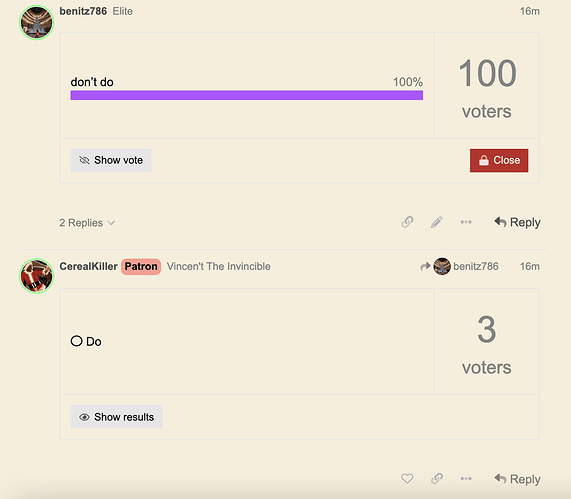Click CerealKiller's avatar thumbnail
The width and height of the screenshot is (571, 499).
pyautogui.click(x=36, y=276)
